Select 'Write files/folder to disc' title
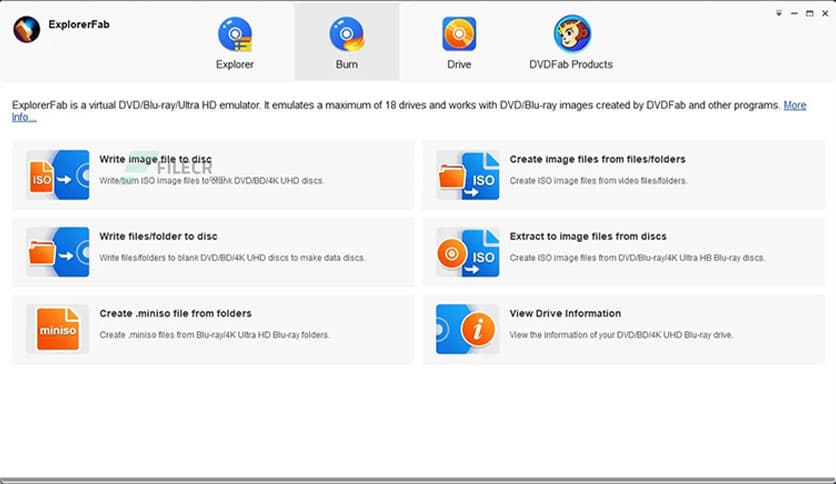The image size is (836, 484). click(158, 236)
